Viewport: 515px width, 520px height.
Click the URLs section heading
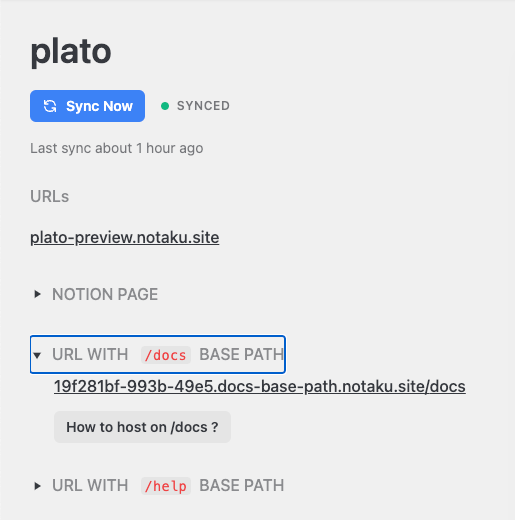50,196
